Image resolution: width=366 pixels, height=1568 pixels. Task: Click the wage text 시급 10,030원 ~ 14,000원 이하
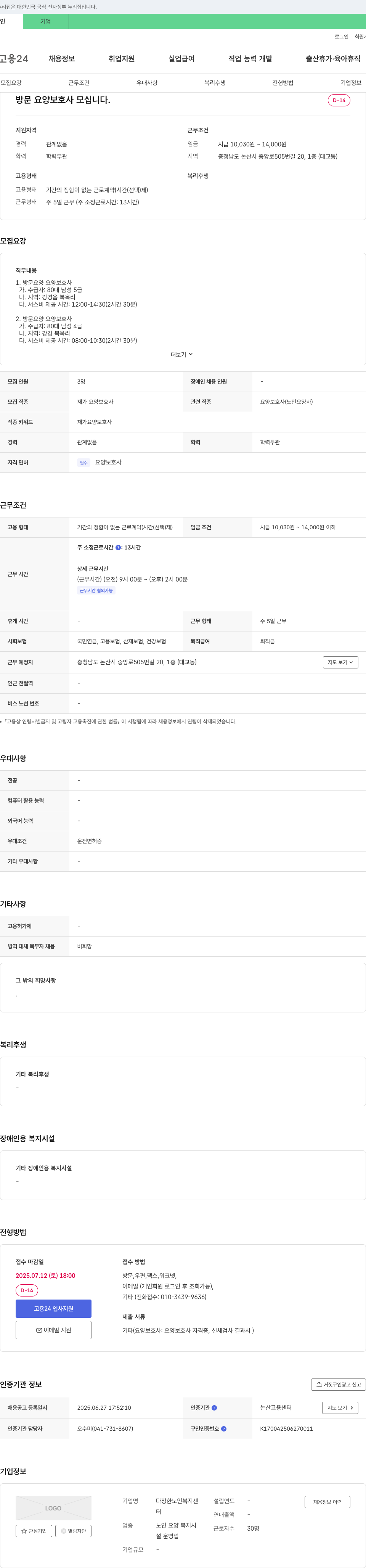(298, 527)
